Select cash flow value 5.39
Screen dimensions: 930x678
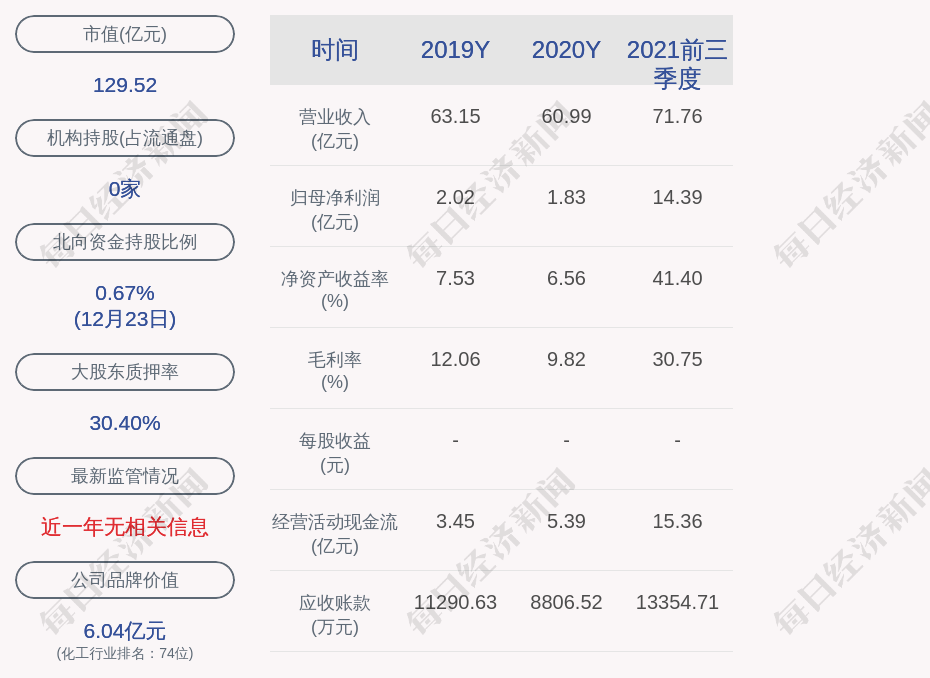click(566, 521)
